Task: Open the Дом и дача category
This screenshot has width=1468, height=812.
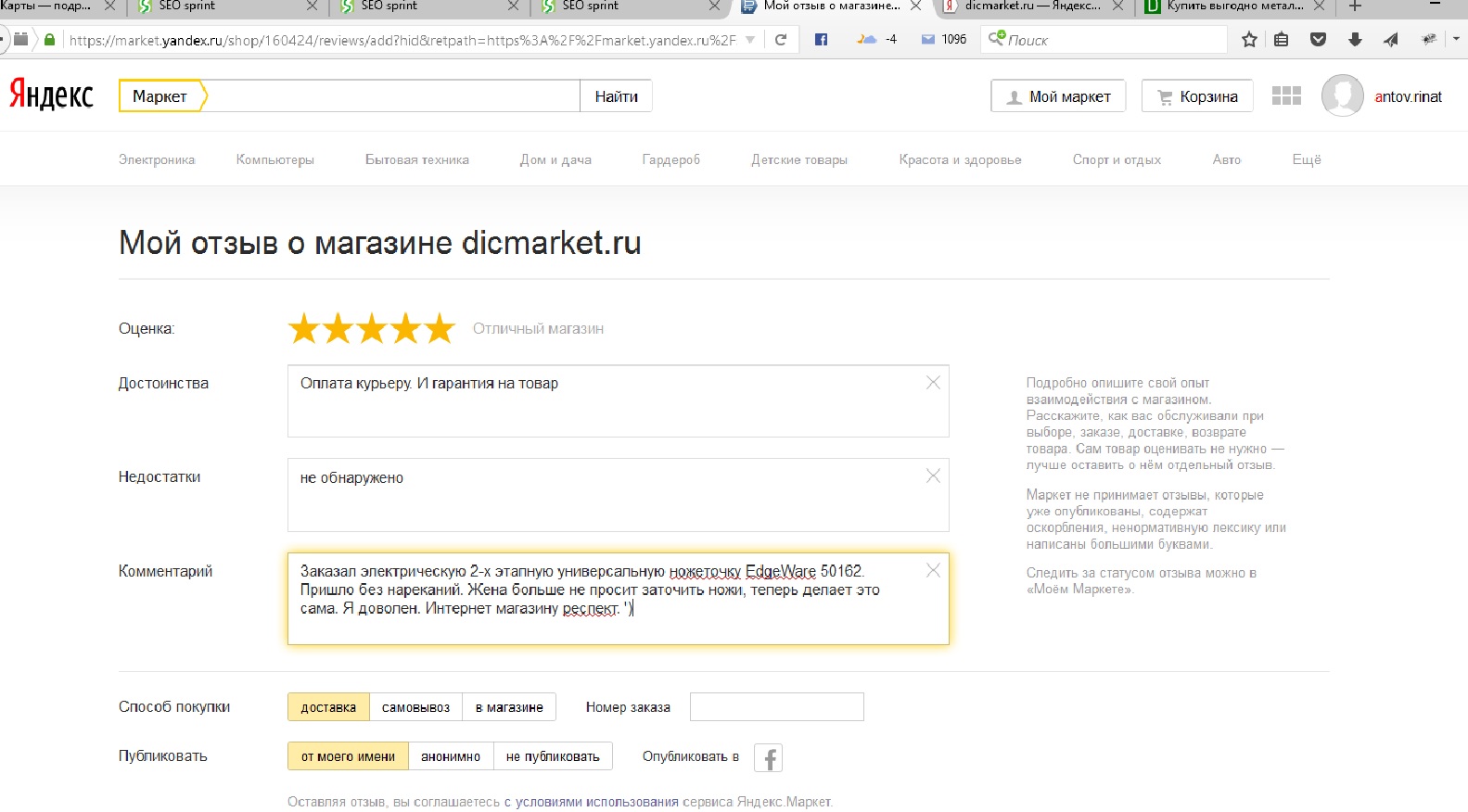Action: [x=555, y=159]
